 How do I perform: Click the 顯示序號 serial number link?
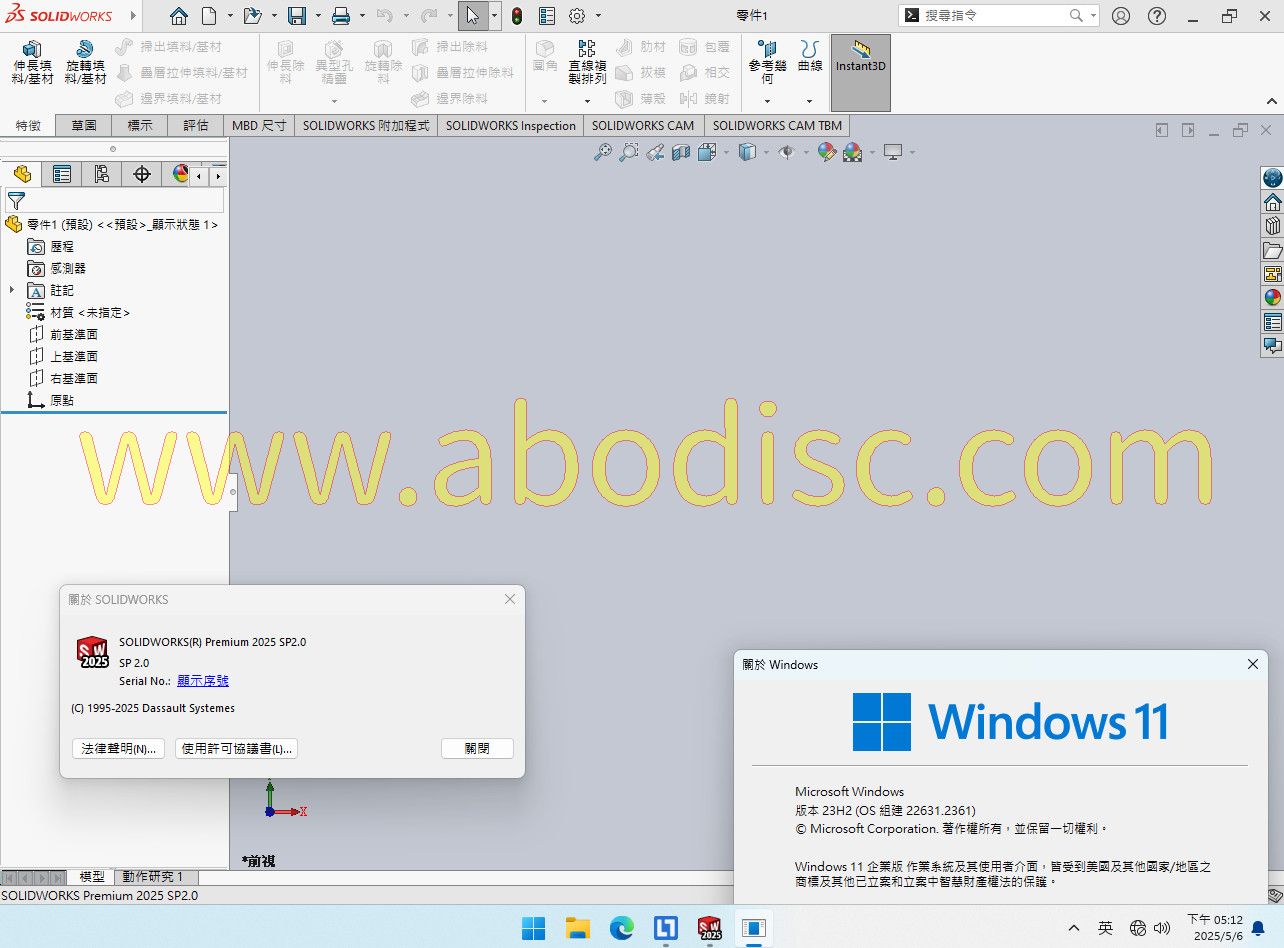(x=203, y=681)
